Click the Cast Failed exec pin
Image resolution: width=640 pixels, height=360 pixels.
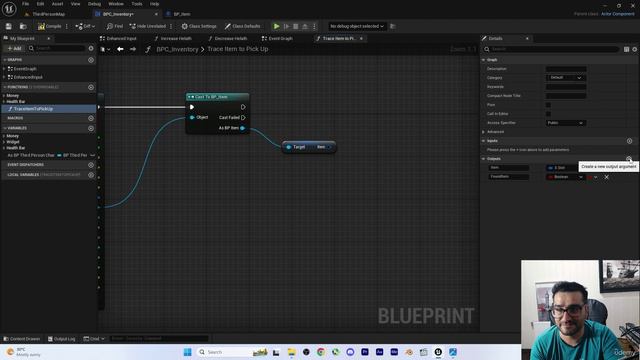point(243,118)
